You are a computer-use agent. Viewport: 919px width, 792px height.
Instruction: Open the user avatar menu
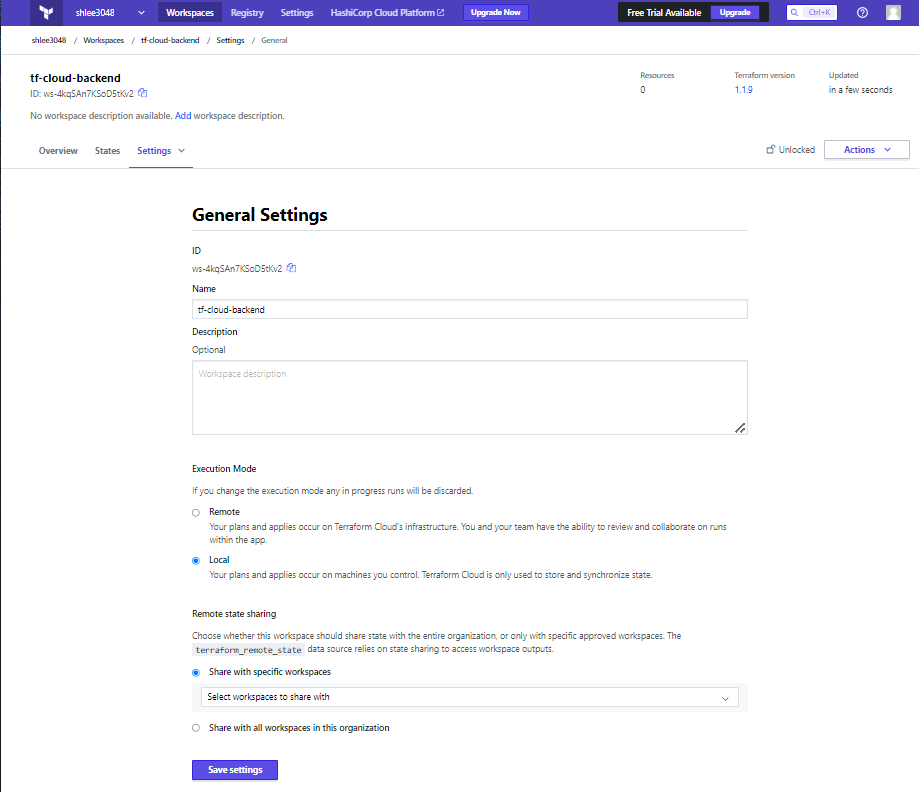click(893, 12)
